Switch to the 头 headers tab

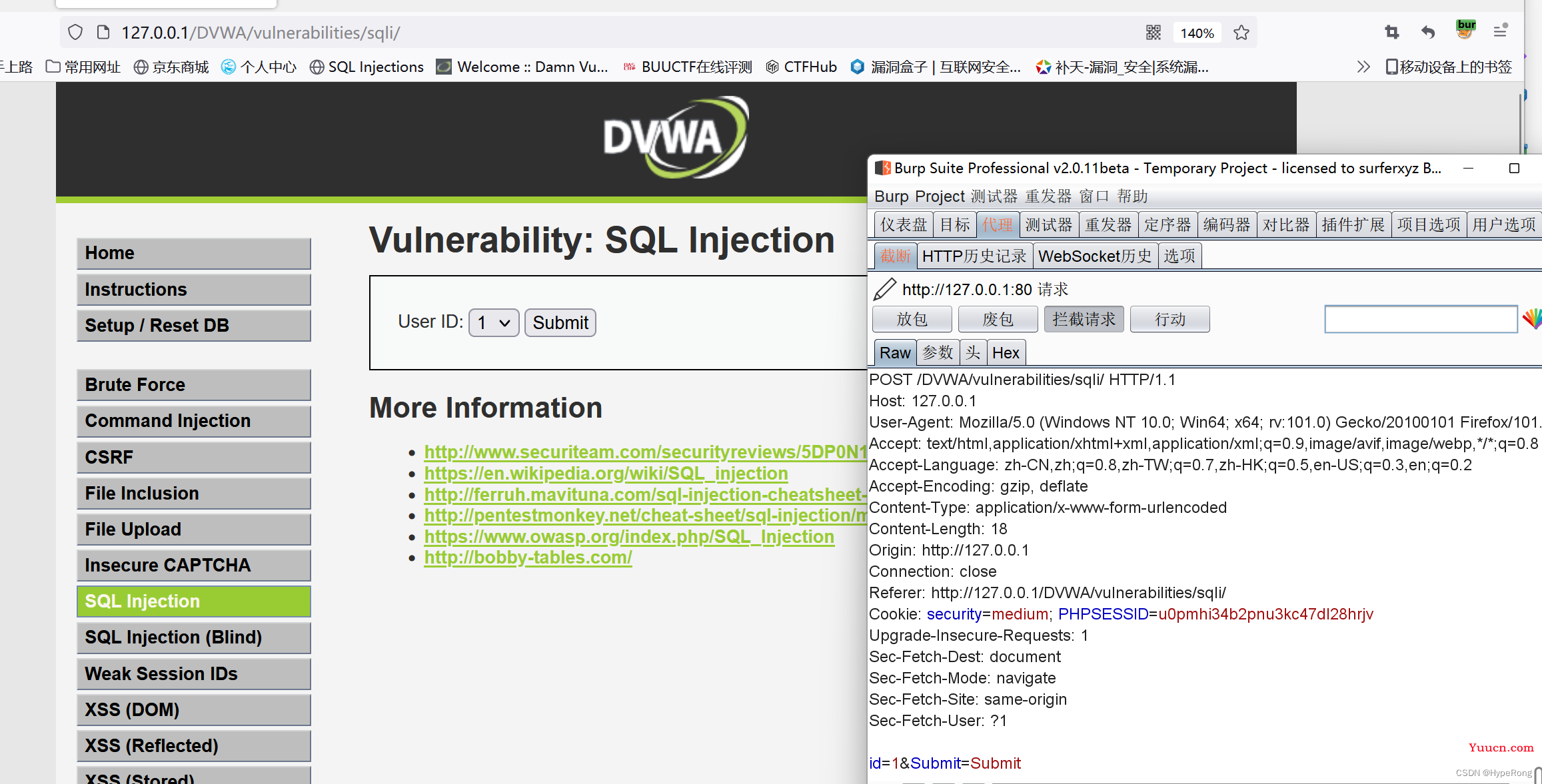[973, 352]
